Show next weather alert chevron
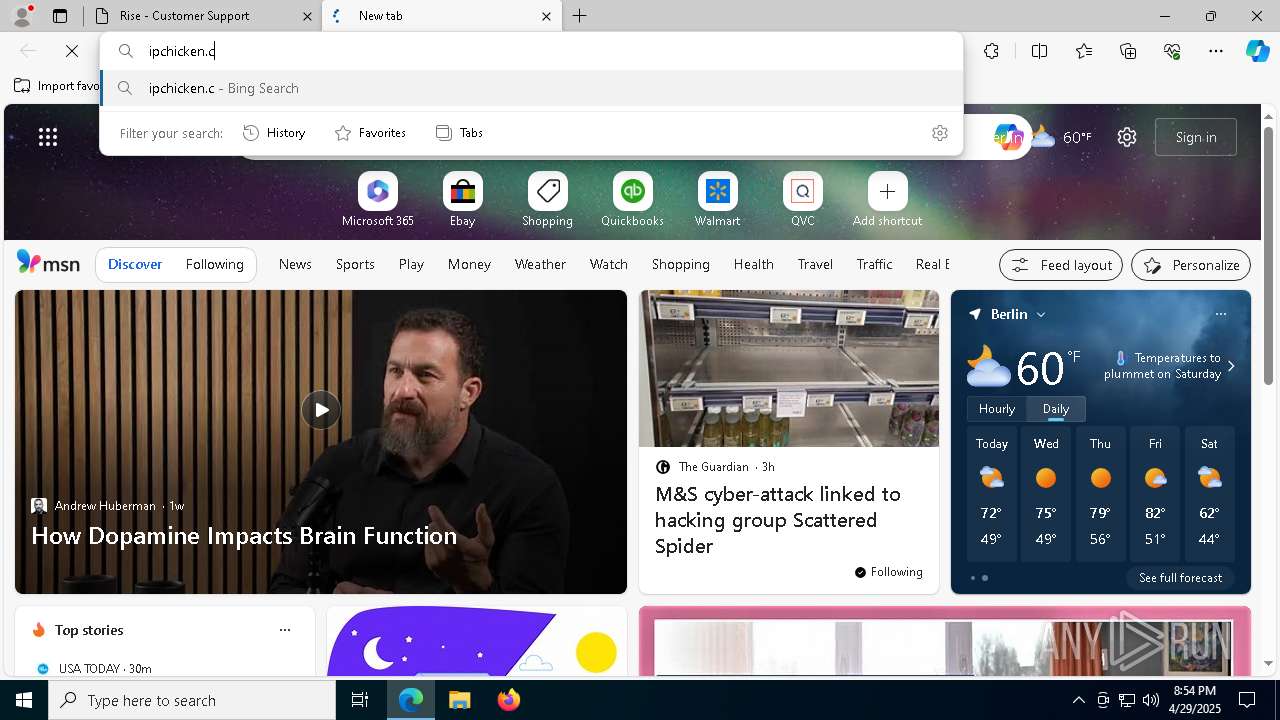The width and height of the screenshot is (1280, 720). coord(1231,366)
